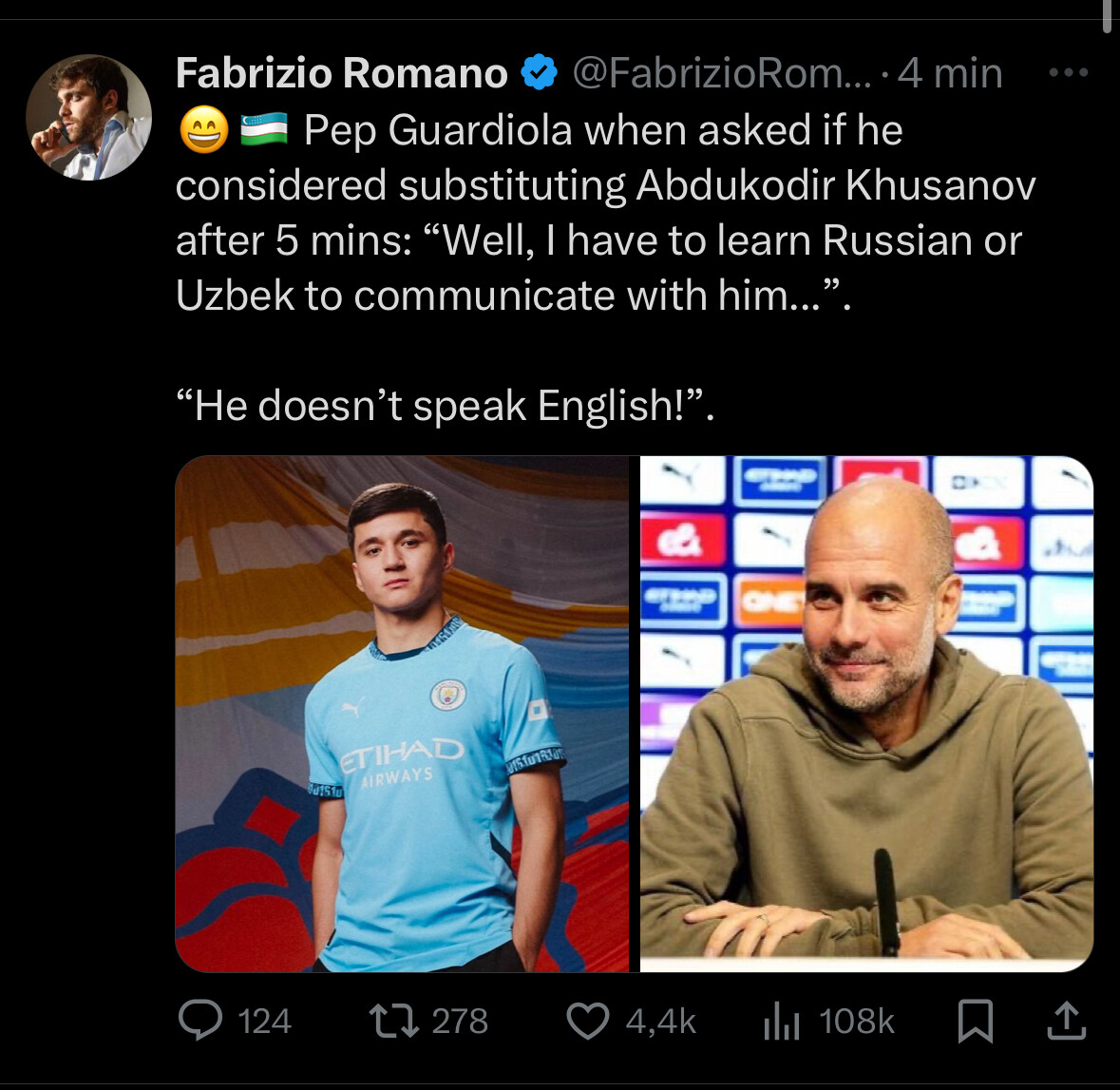
Task: Click the 4,4k likes count
Action: click(x=661, y=1021)
